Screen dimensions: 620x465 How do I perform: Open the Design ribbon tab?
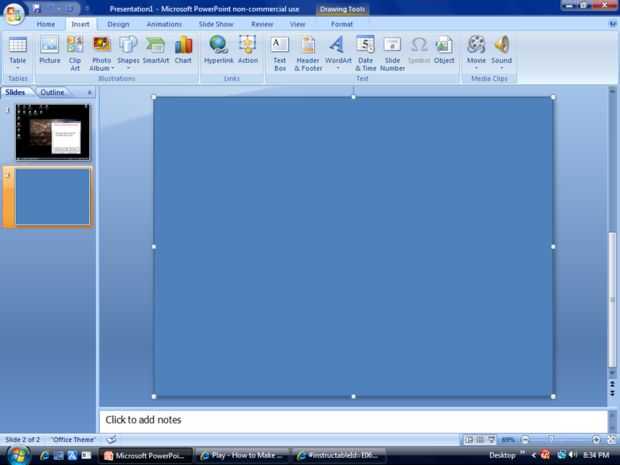click(x=118, y=24)
